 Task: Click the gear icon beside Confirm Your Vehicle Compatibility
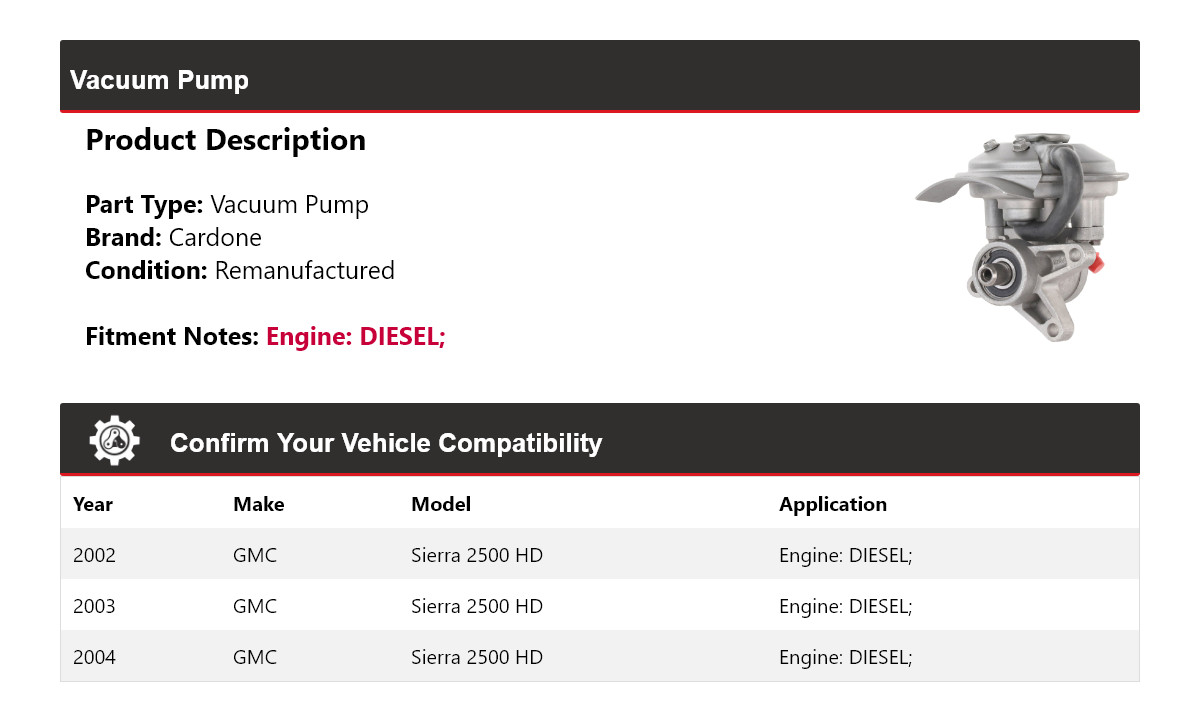click(x=114, y=441)
